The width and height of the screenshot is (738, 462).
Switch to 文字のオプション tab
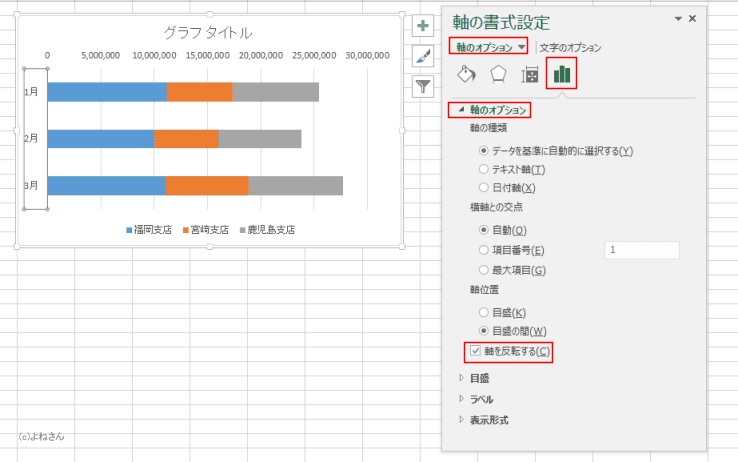(x=570, y=48)
